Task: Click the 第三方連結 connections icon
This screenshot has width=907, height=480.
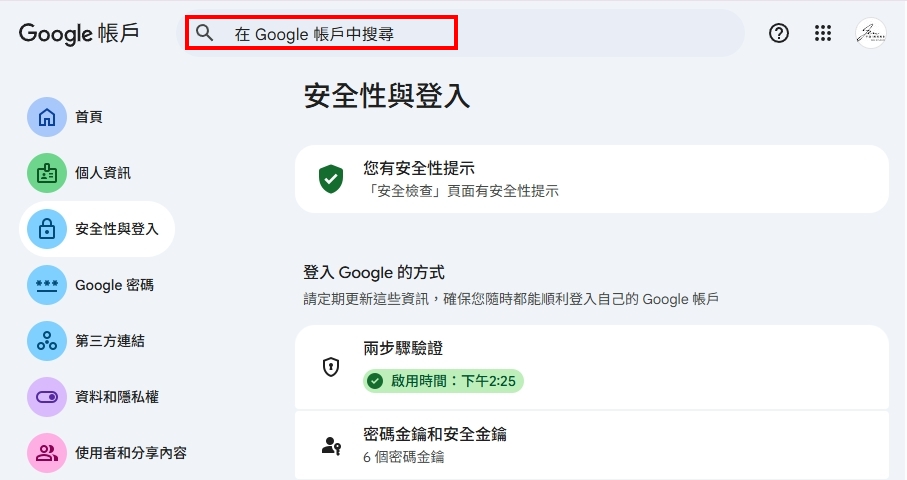Action: (47, 341)
